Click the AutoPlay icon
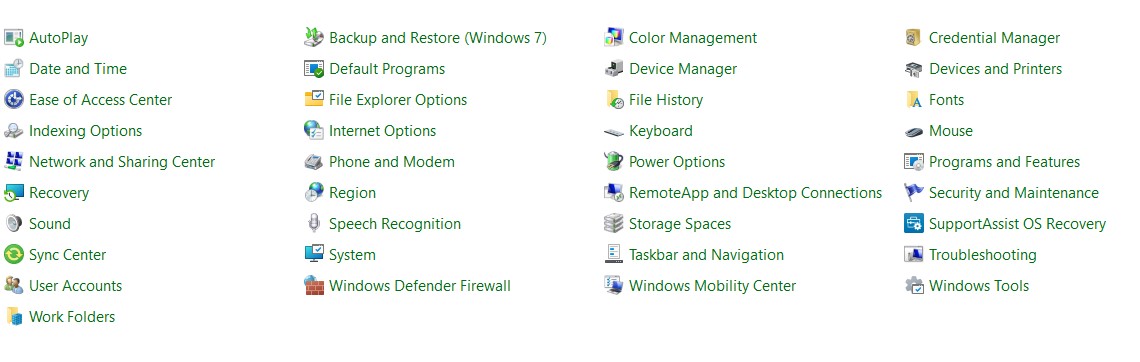The height and width of the screenshot is (362, 1140). click(x=14, y=38)
